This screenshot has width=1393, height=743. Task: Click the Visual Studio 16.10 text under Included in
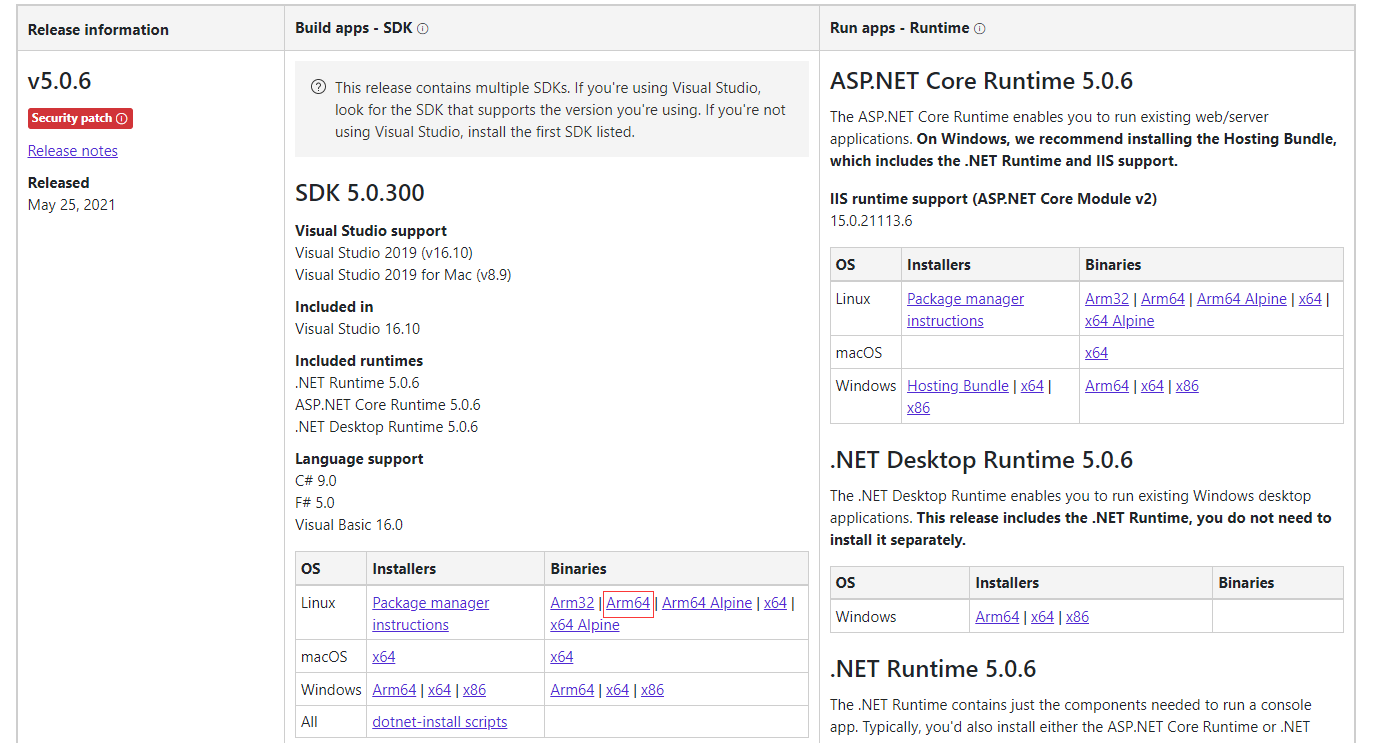pos(359,329)
